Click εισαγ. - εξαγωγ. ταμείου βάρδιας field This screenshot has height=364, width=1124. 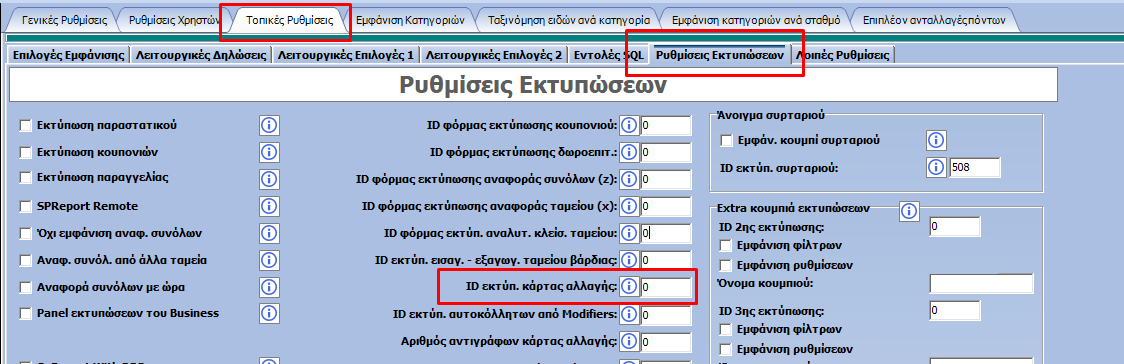(666, 260)
